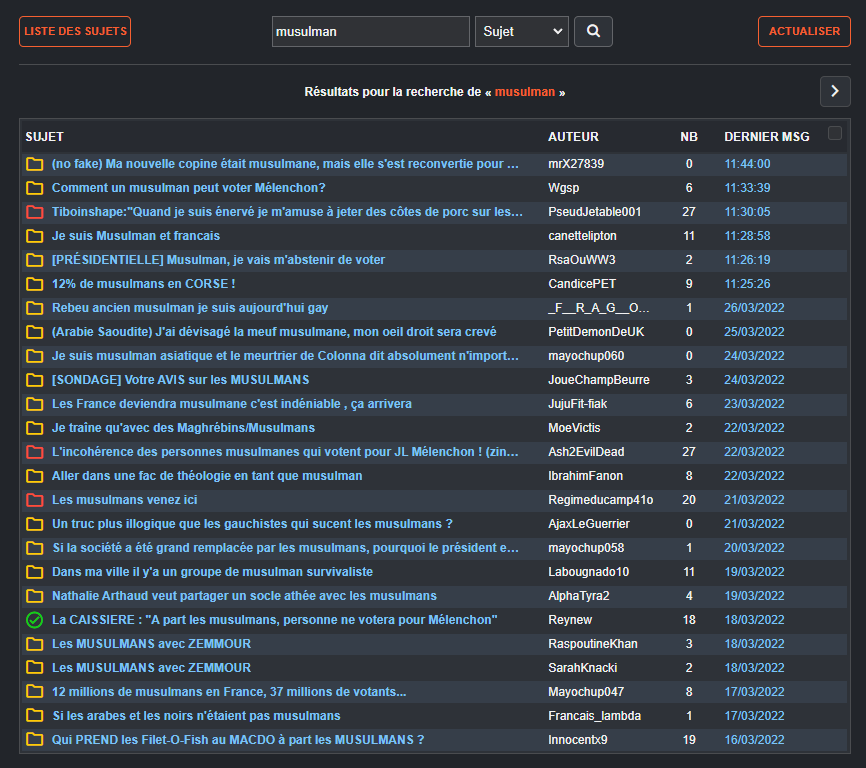This screenshot has height=768, width=866.
Task: Click the magnifying glass search button
Action: click(593, 31)
